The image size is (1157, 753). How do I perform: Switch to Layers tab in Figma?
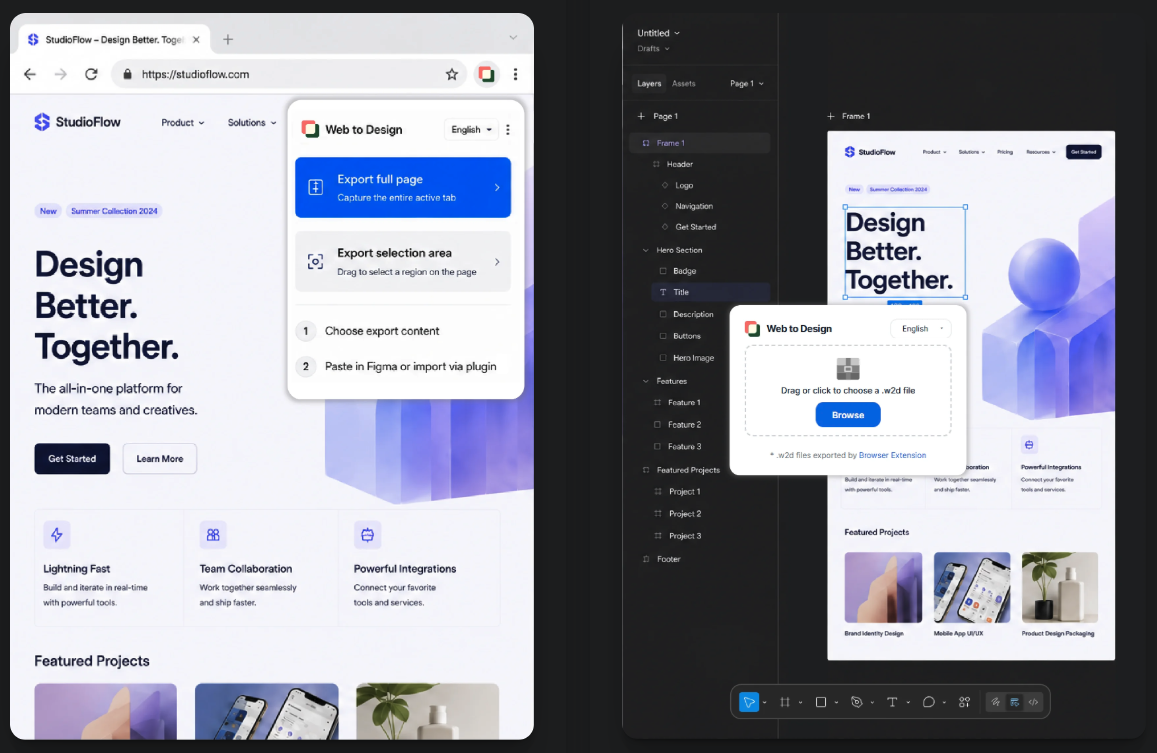click(649, 83)
